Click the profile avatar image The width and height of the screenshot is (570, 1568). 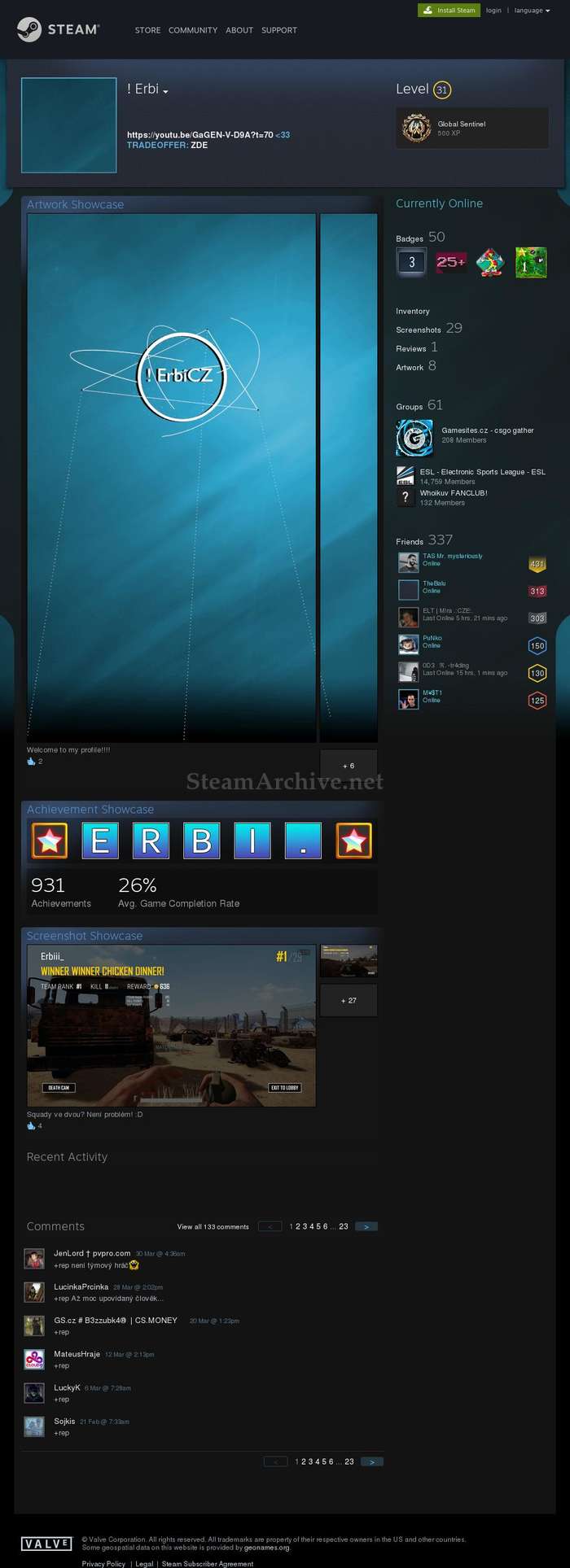(68, 125)
